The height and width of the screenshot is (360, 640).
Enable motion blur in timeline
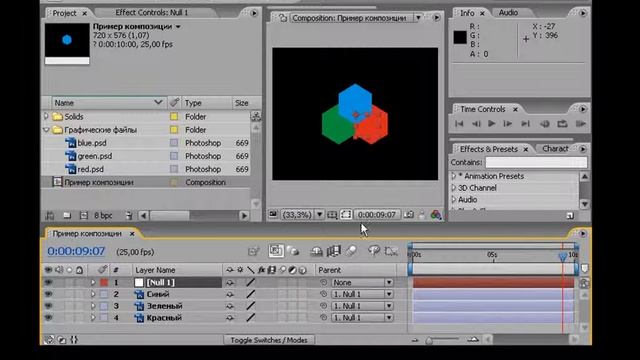[x=351, y=251]
